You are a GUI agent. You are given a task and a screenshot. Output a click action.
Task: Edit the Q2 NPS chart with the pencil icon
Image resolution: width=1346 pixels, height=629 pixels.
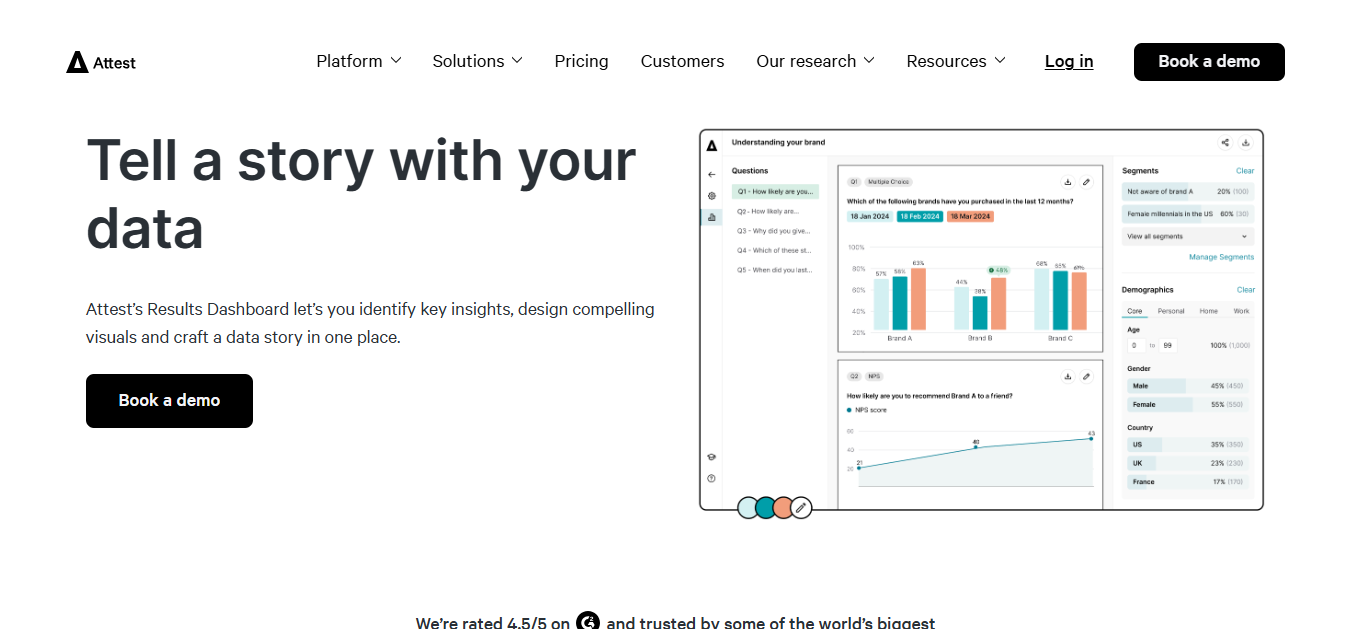pos(1087,377)
